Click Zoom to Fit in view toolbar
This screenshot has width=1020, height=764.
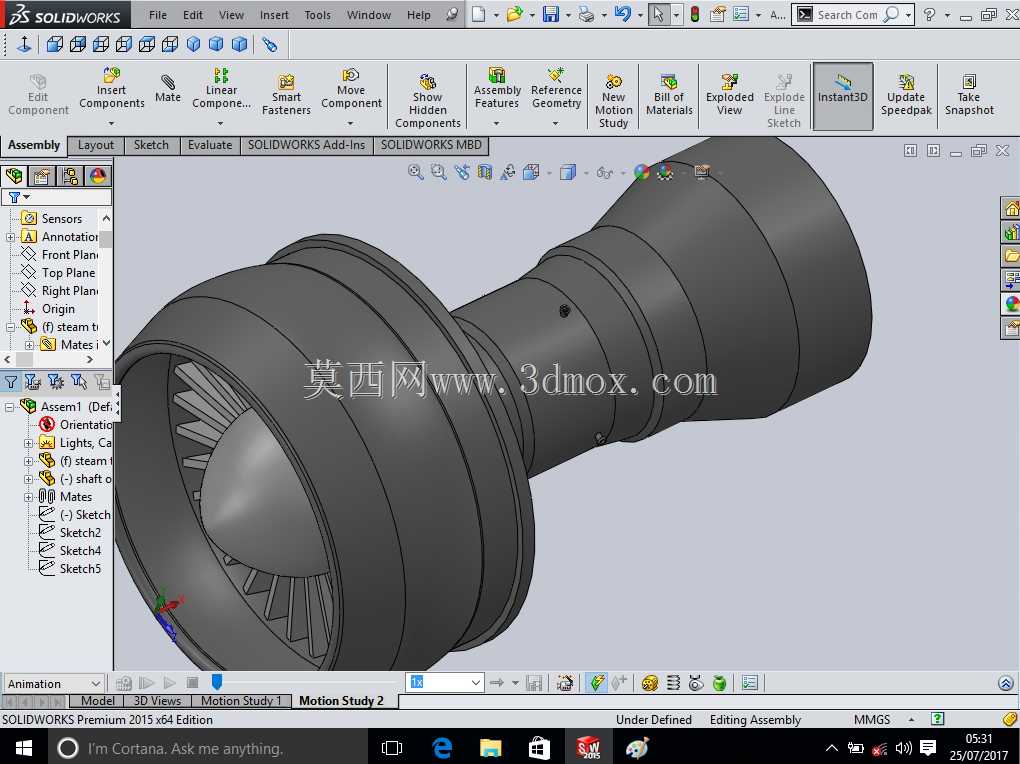point(415,172)
